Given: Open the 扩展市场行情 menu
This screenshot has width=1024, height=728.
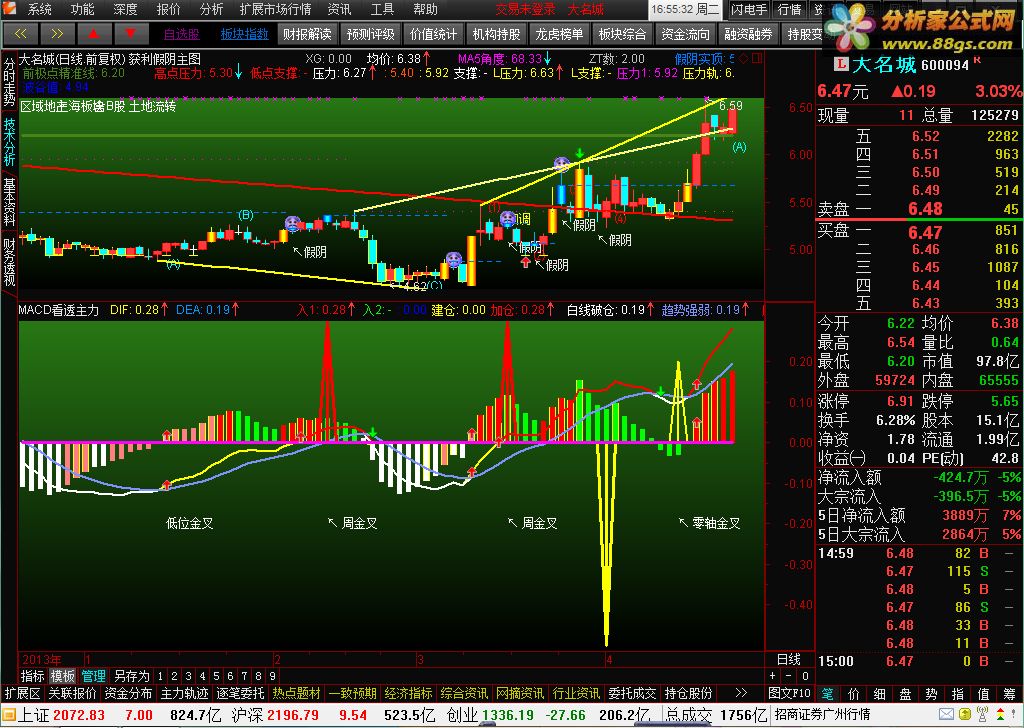Looking at the screenshot, I should (275, 9).
